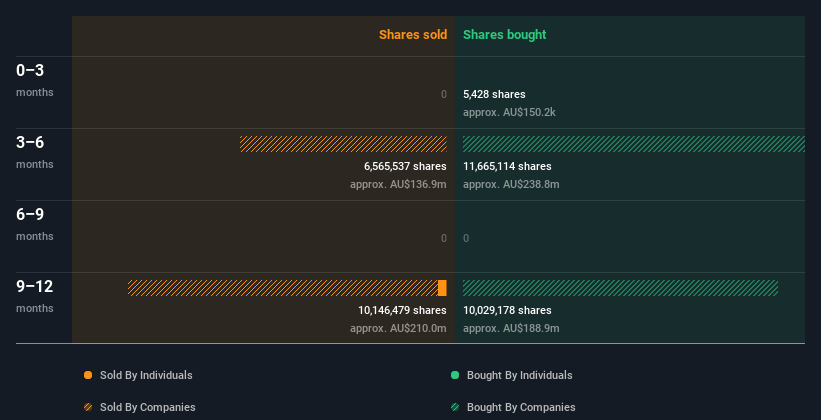
Task: Click the 3–6 months sold hatched bar
Action: pyautogui.click(x=343, y=144)
